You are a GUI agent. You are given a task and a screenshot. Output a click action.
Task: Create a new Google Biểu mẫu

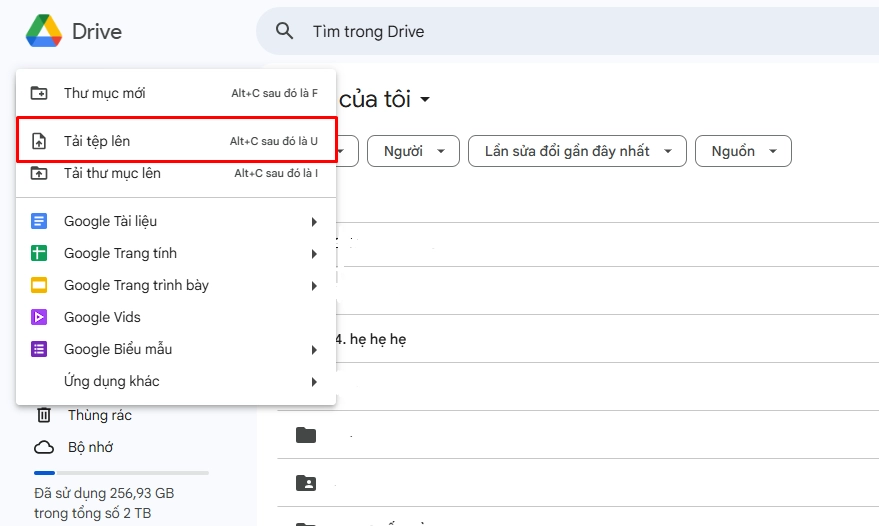click(x=176, y=349)
